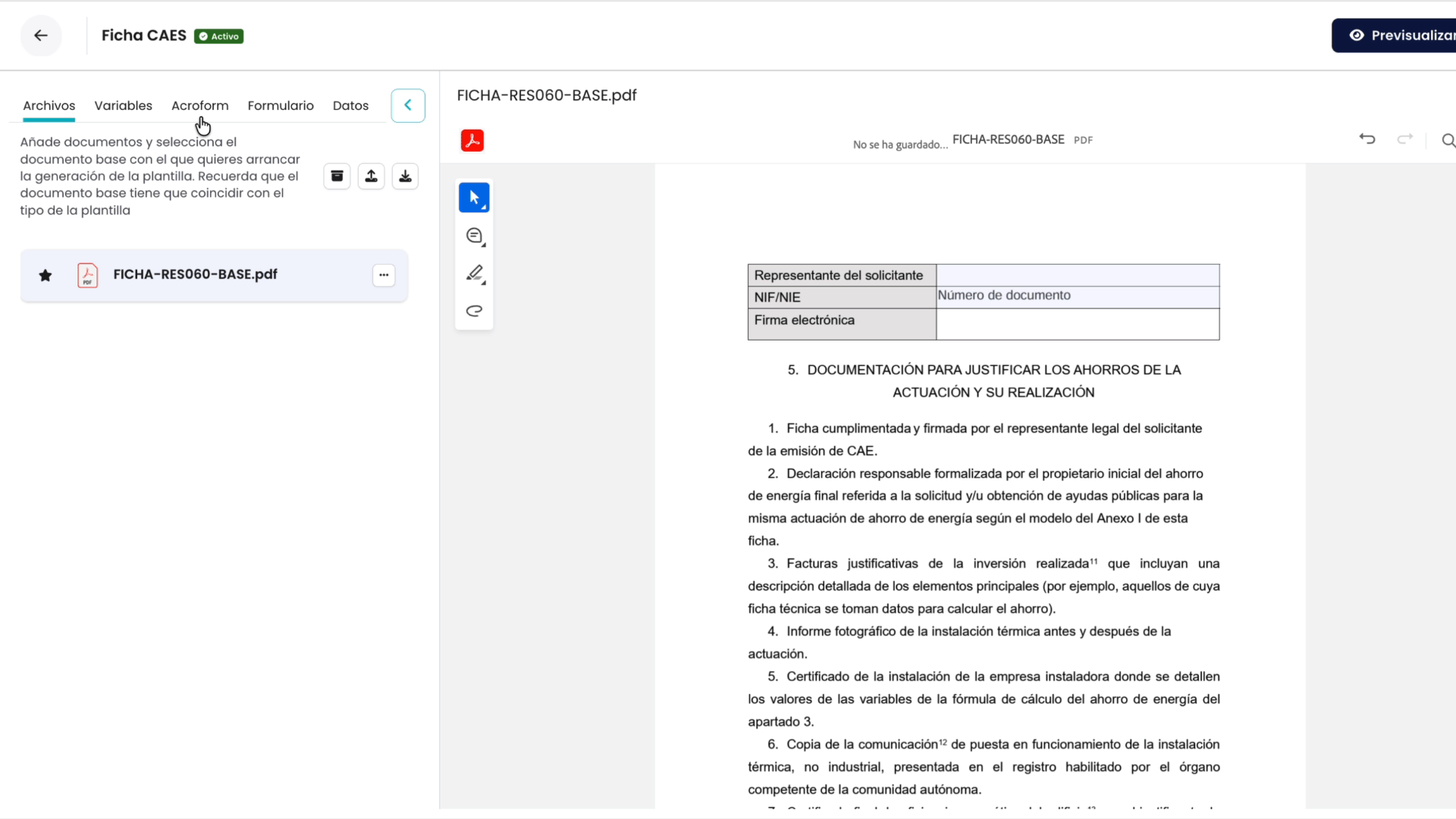Select the comment annotation tool
1456x819 pixels.
point(474,236)
